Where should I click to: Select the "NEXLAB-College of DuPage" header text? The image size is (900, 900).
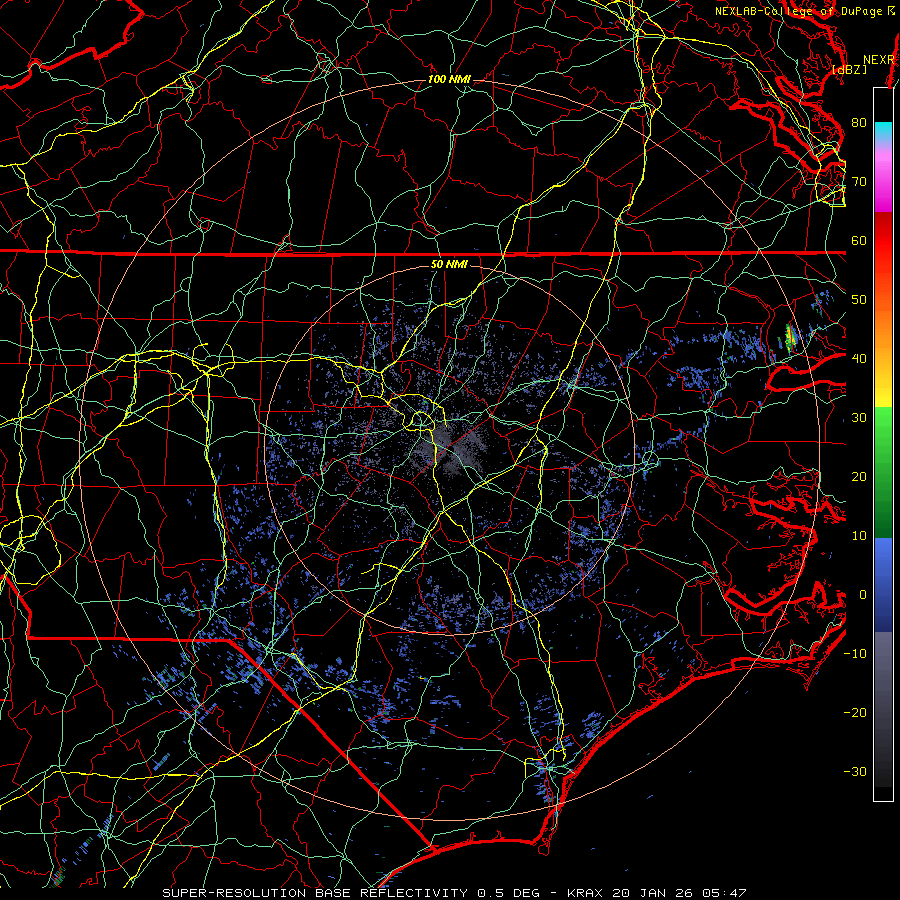pyautogui.click(x=798, y=11)
